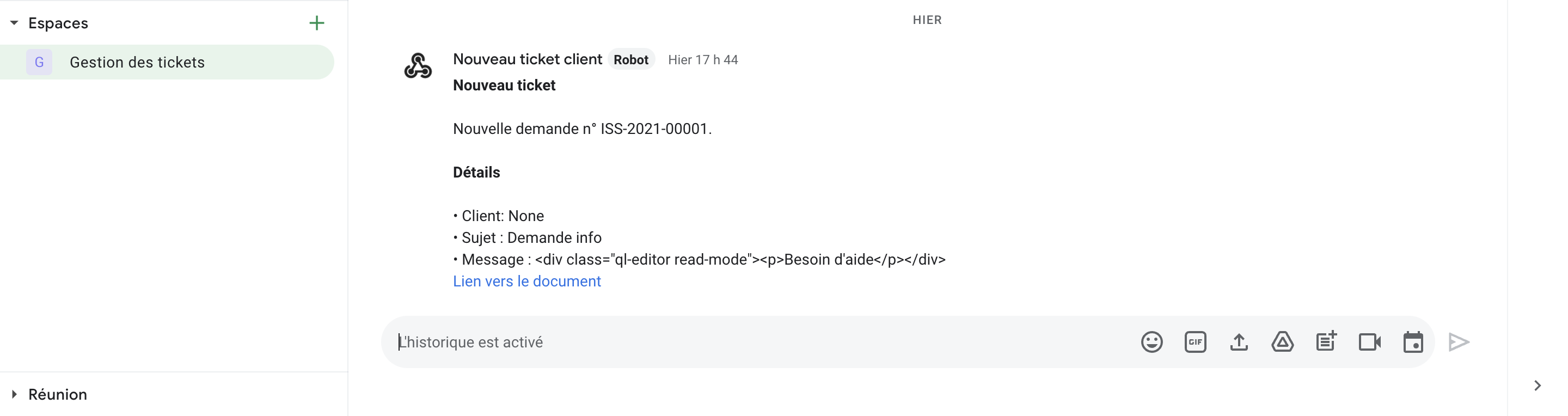Click the Robot badge
This screenshot has width=1568, height=416.
pos(630,60)
